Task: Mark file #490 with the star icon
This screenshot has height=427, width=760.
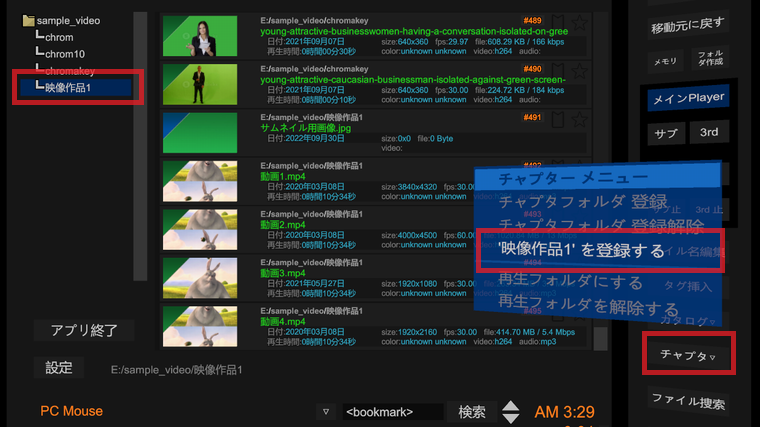Action: point(579,71)
